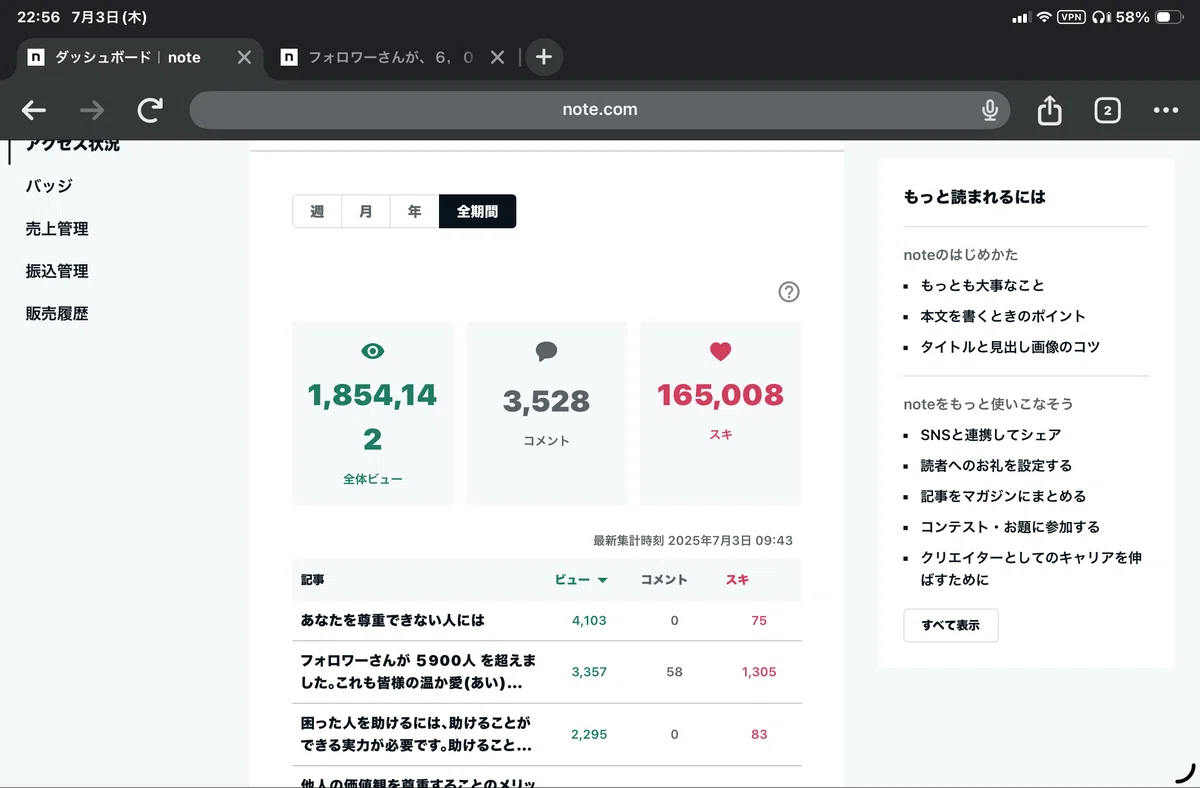This screenshot has height=788, width=1200.
Task: Open the tab switcher showing 2 tabs
Action: (x=1107, y=110)
